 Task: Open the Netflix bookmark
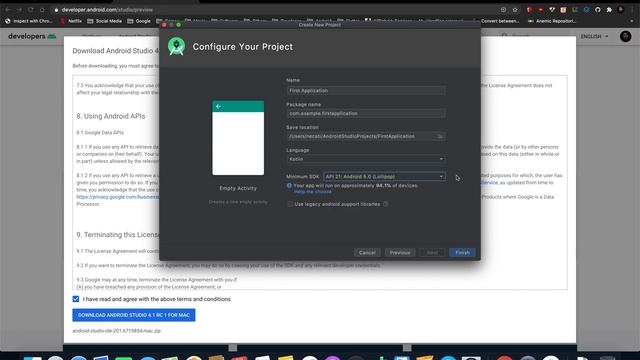[71, 21]
